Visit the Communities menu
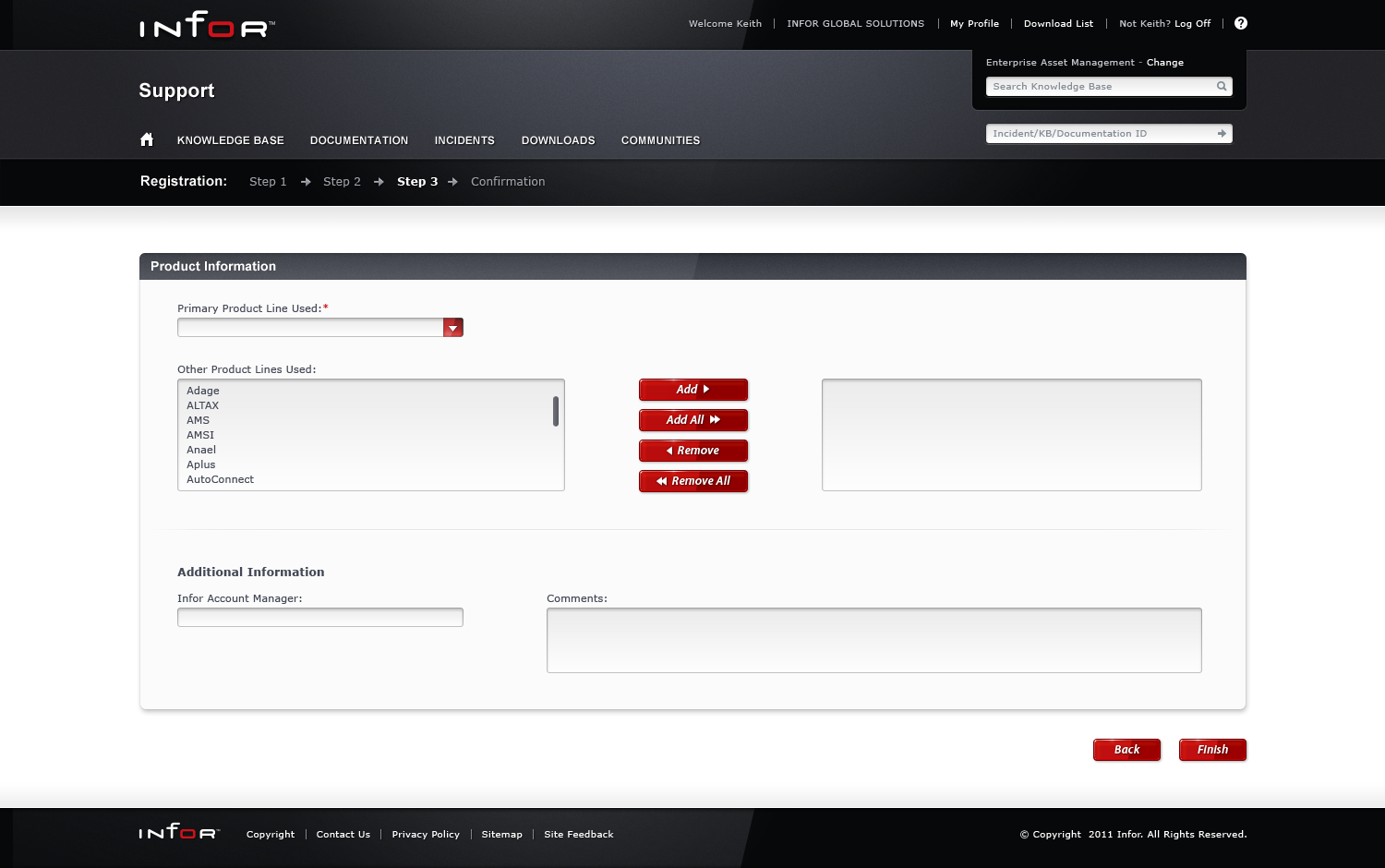1385x868 pixels. click(x=661, y=140)
